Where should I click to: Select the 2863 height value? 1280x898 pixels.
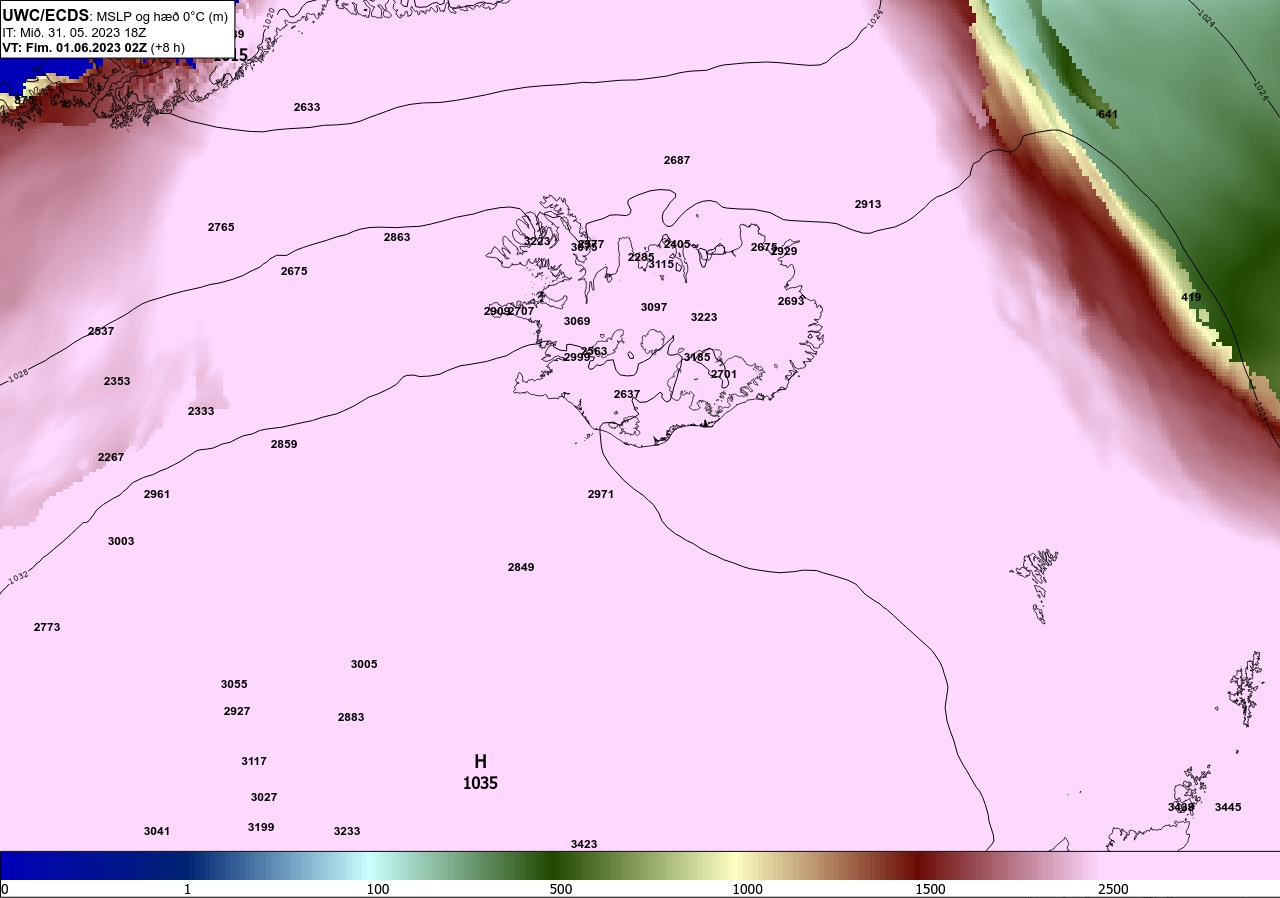point(397,237)
